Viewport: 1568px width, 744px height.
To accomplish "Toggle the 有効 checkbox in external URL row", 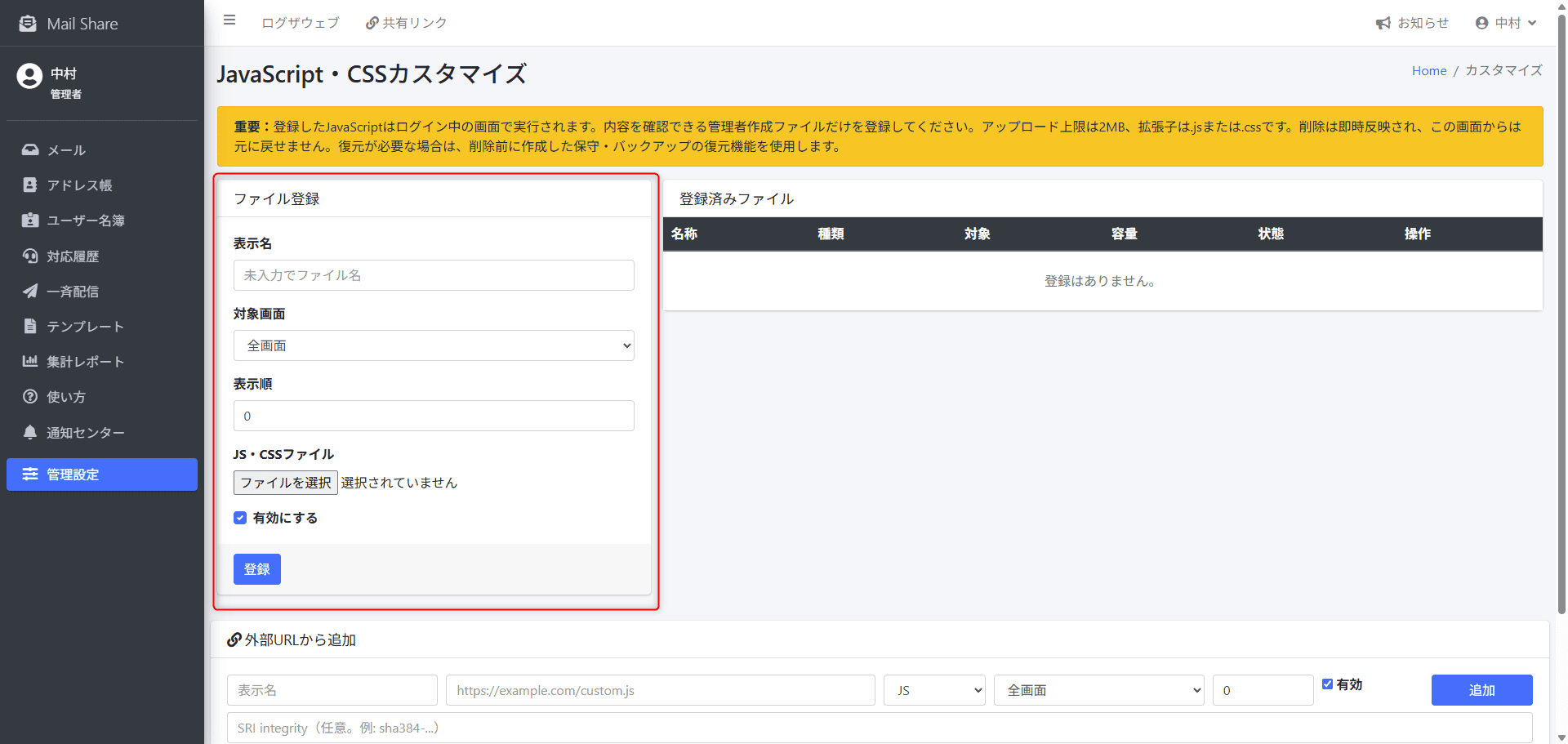I will pyautogui.click(x=1327, y=684).
